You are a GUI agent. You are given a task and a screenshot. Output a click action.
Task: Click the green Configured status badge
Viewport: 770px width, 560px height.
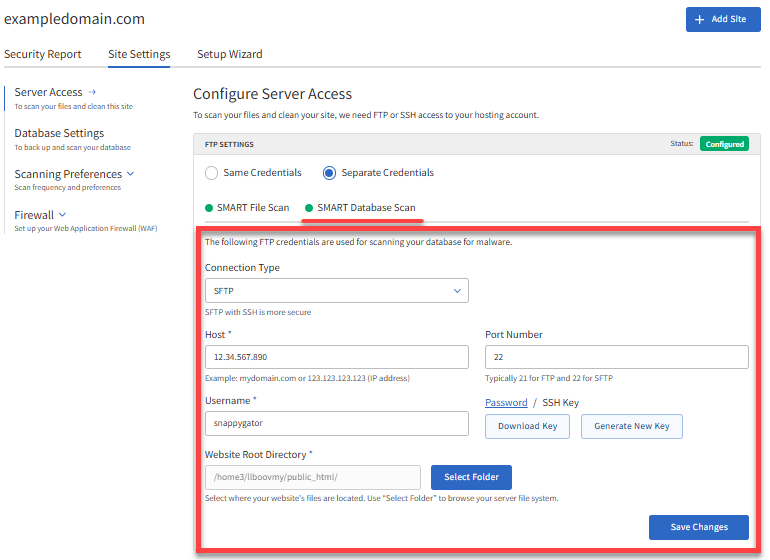coord(724,144)
